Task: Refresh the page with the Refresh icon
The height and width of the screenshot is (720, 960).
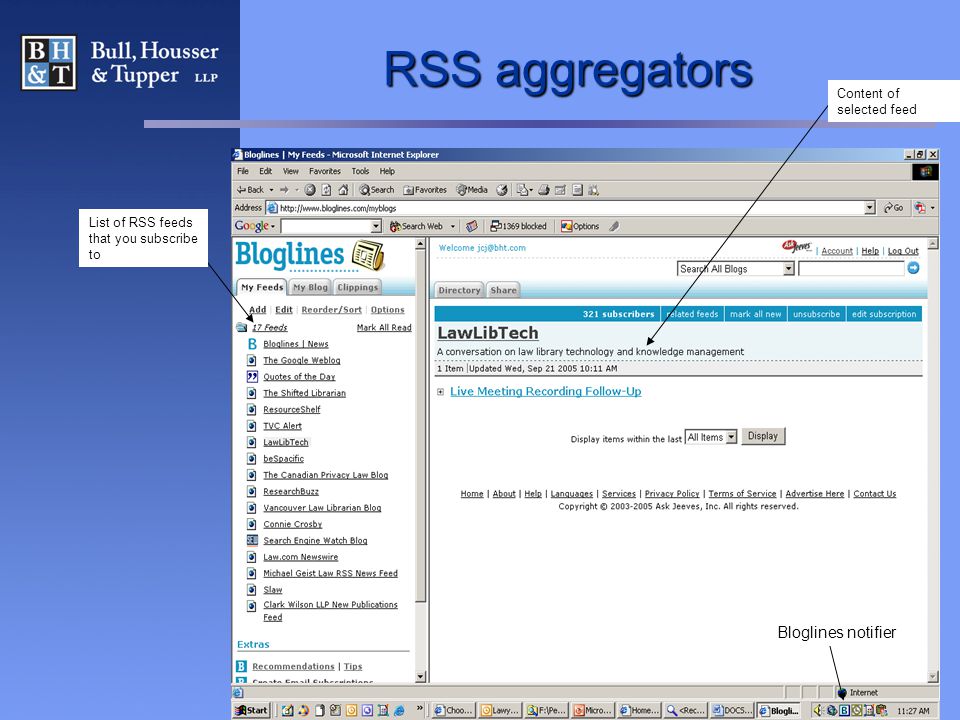Action: tap(326, 190)
